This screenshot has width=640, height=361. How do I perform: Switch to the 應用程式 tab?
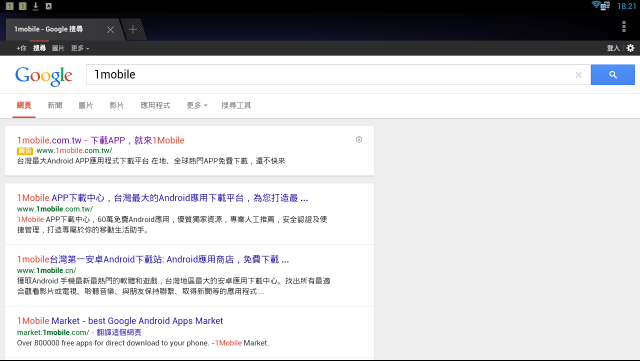[x=155, y=105]
